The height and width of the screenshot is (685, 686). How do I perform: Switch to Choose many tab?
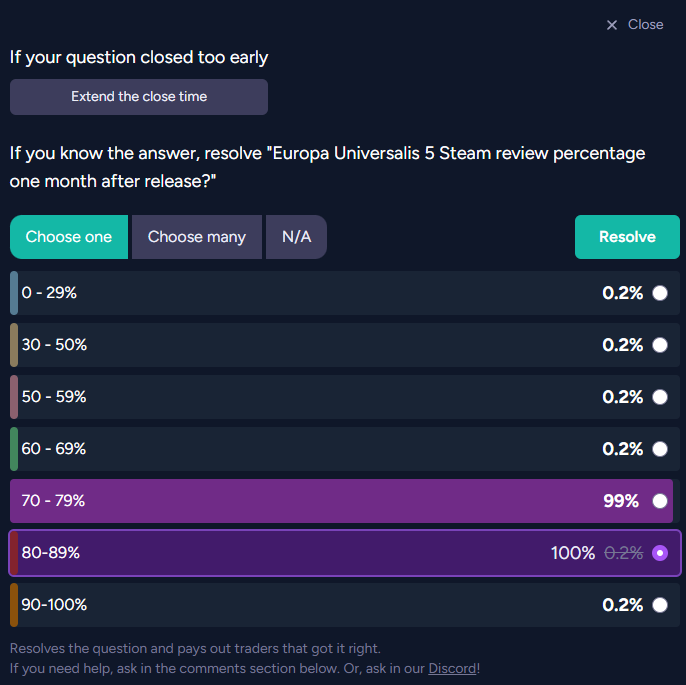pyautogui.click(x=197, y=237)
